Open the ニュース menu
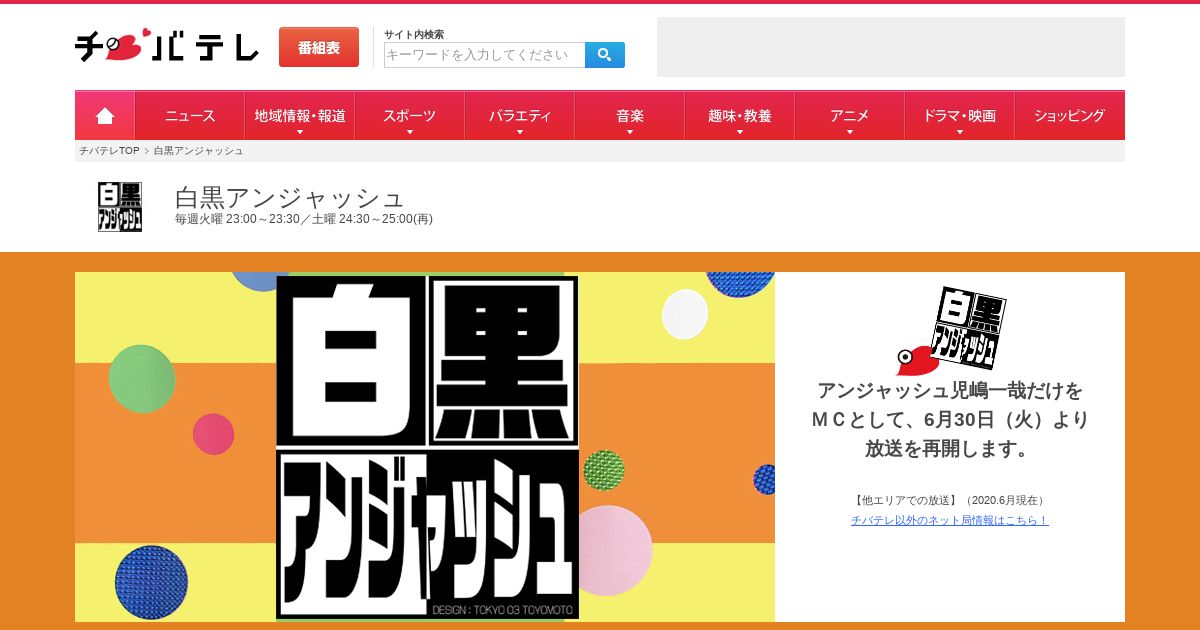 point(190,116)
